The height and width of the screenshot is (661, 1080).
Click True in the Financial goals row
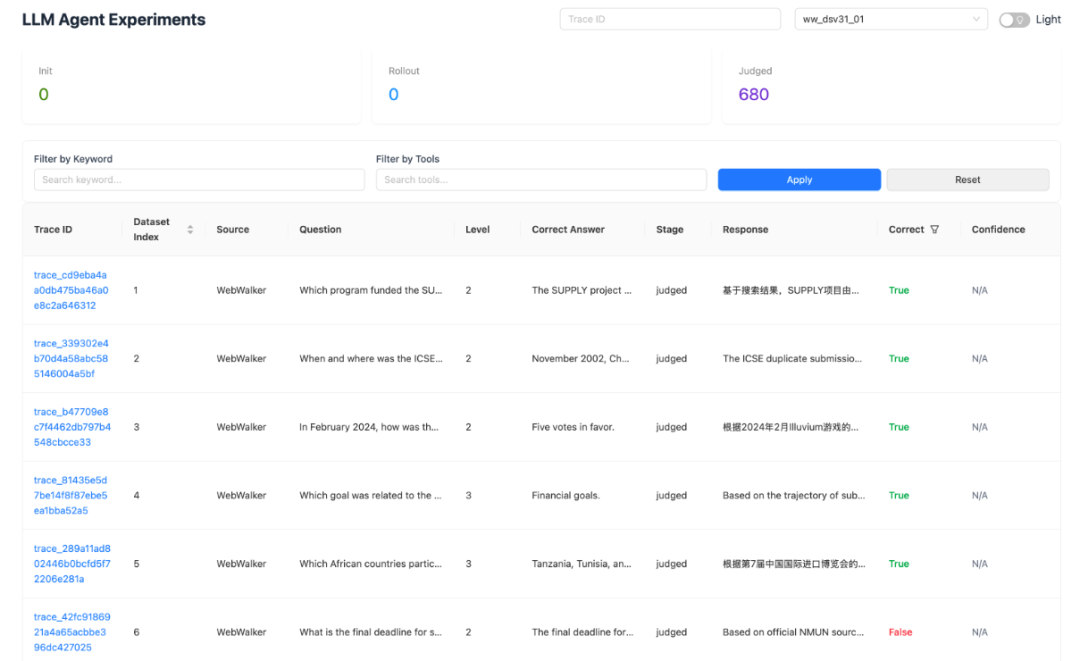click(899, 495)
